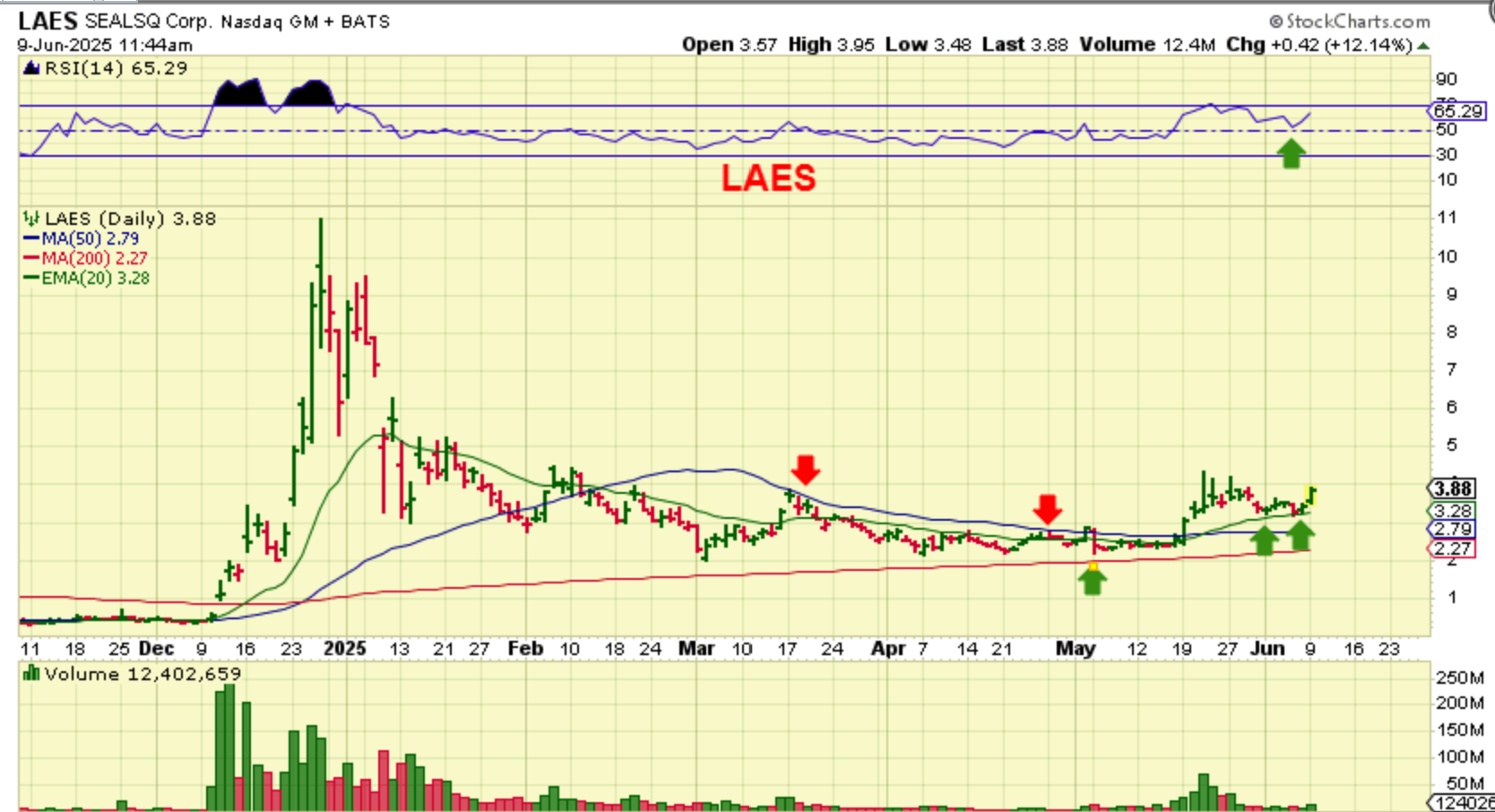Click the 2.79 MA(50) tag on the price axis
The image size is (1495, 812).
1453,529
